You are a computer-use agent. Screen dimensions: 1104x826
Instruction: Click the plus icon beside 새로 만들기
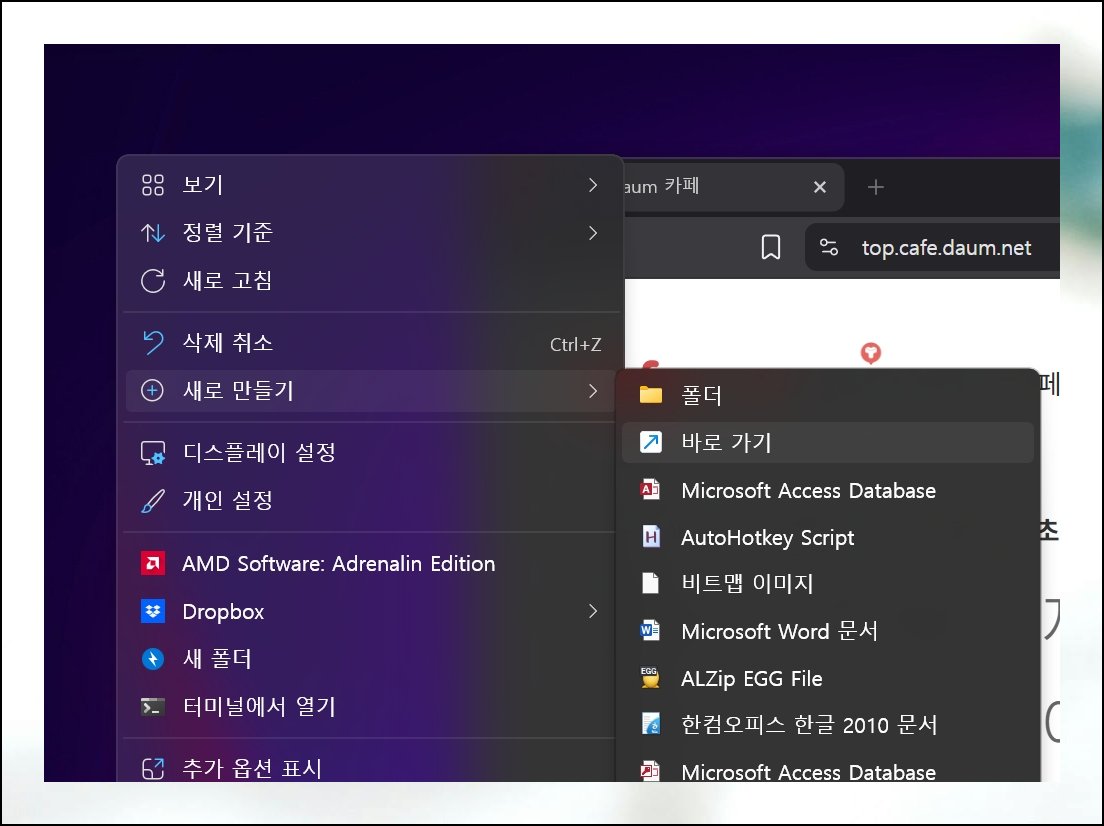(153, 391)
